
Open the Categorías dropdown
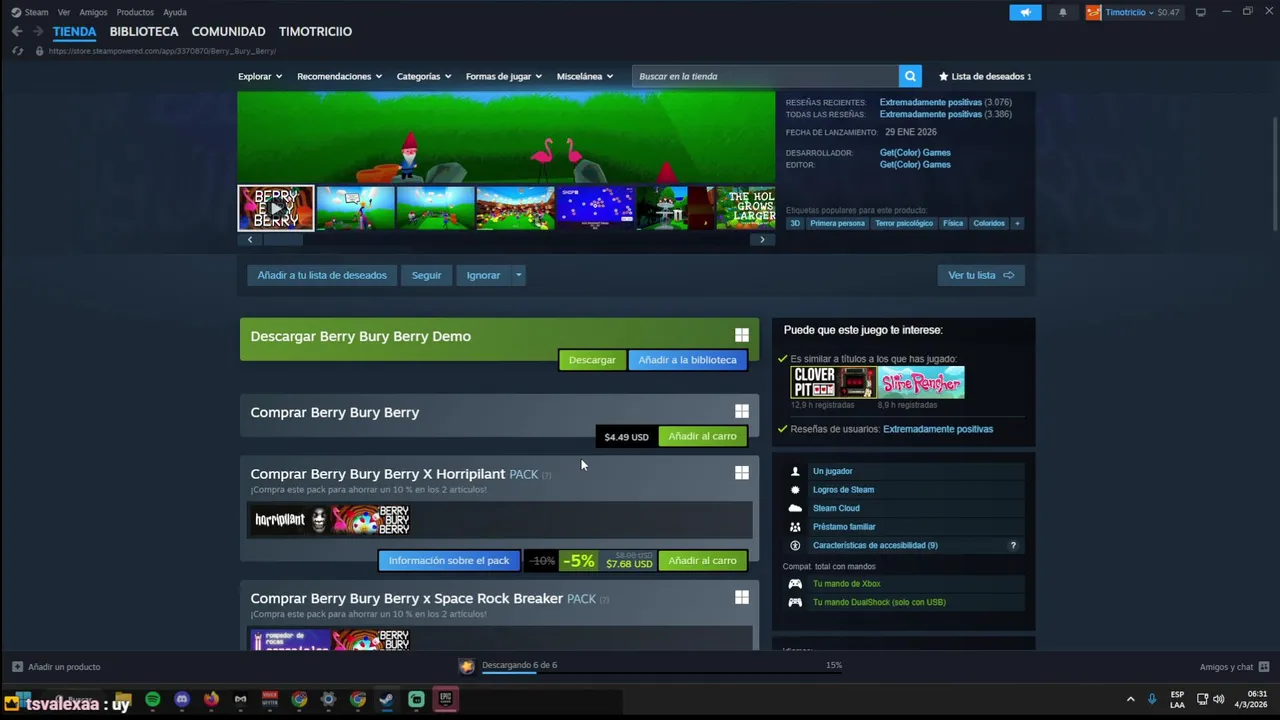click(424, 76)
